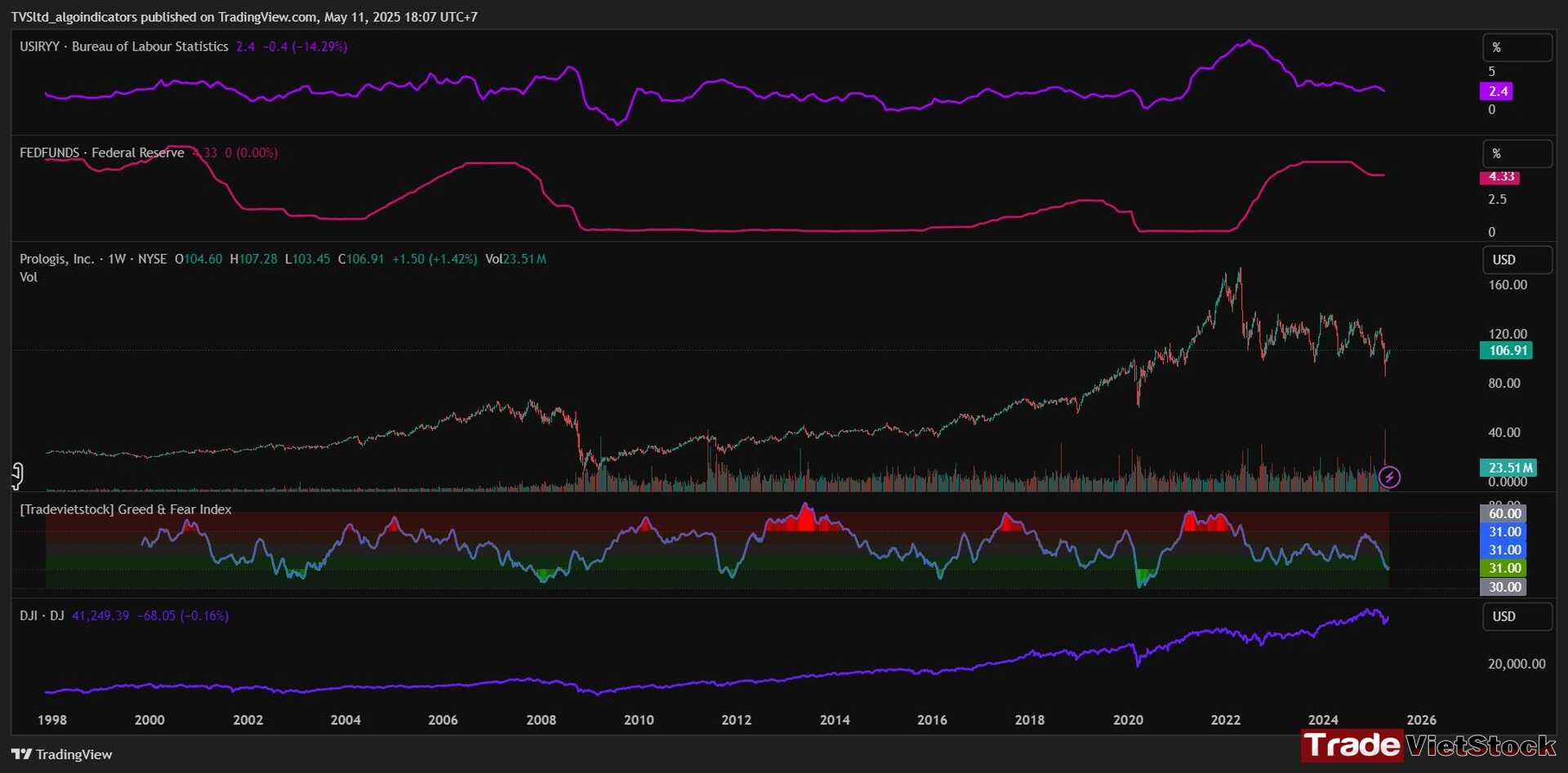Click the 23.51 M volume label
Image resolution: width=1568 pixels, height=773 pixels.
[x=1508, y=468]
